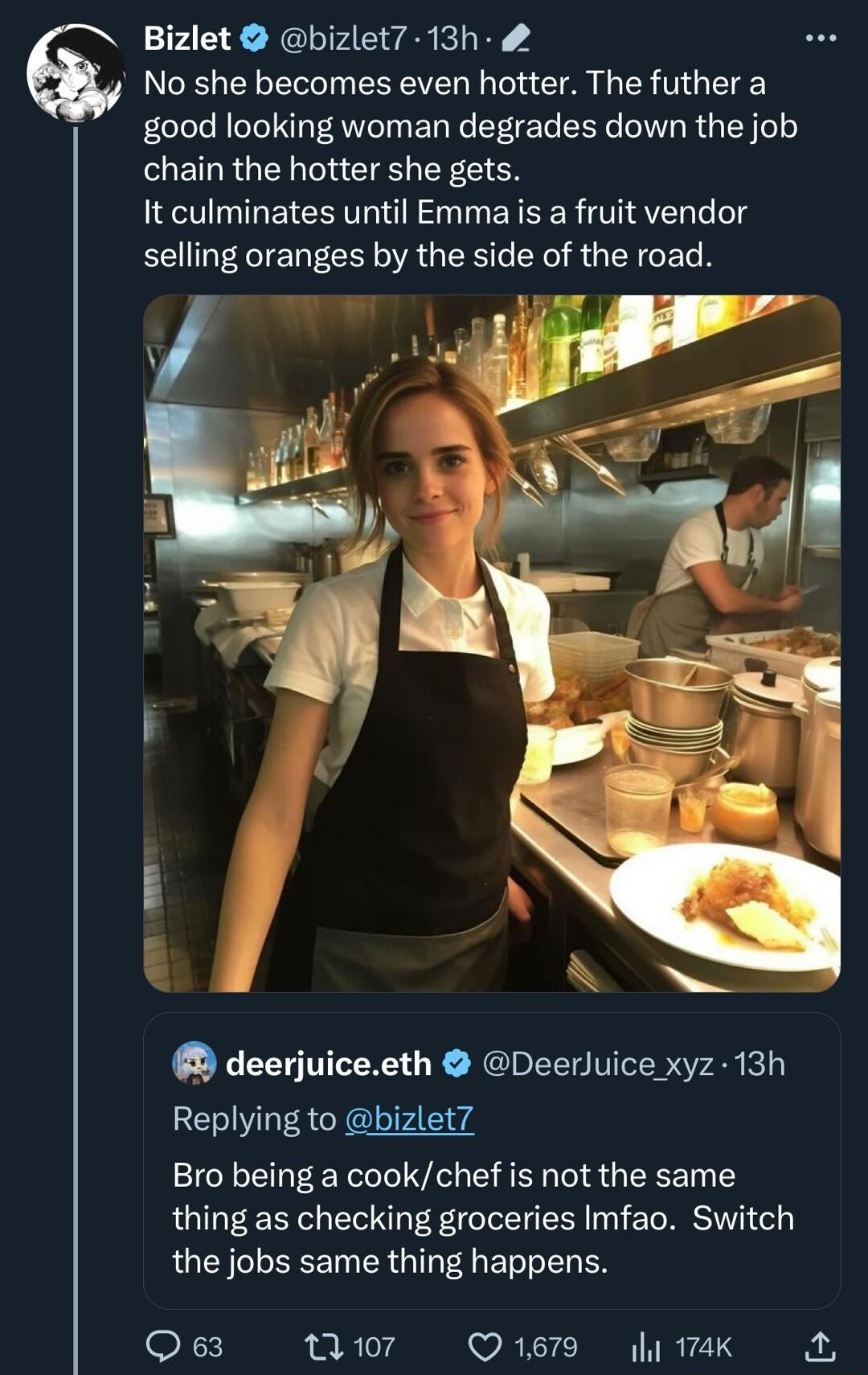Open the three-dot more options menu
The image size is (868, 1375).
click(821, 38)
